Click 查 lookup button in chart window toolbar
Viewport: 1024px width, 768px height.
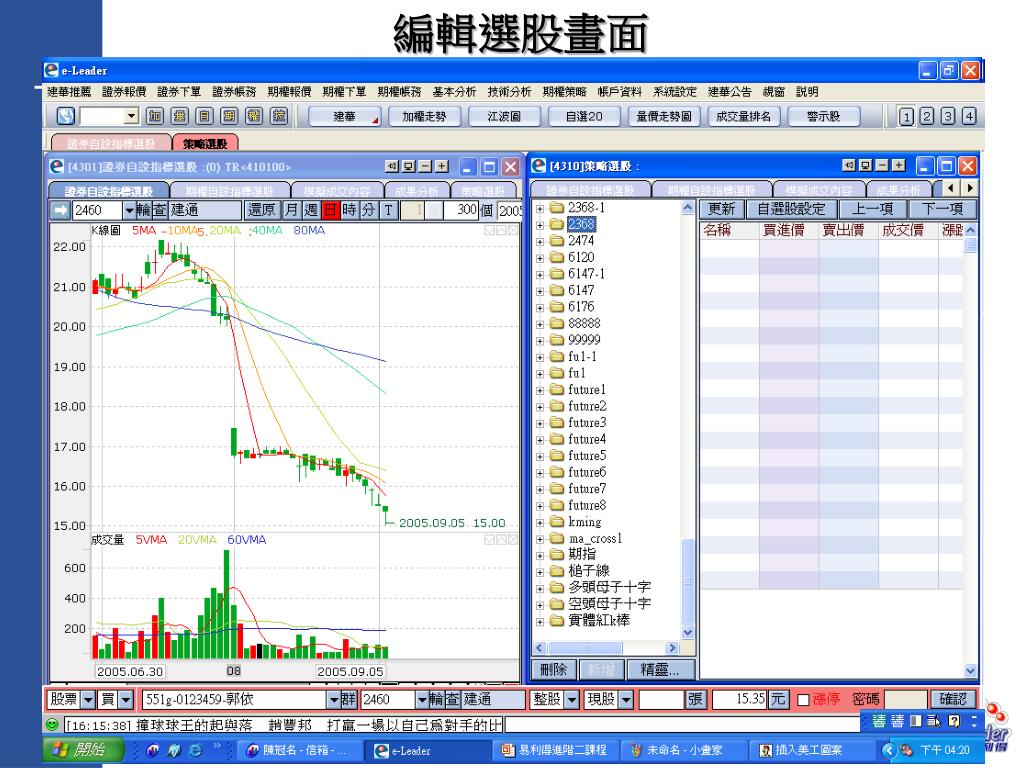pos(159,210)
